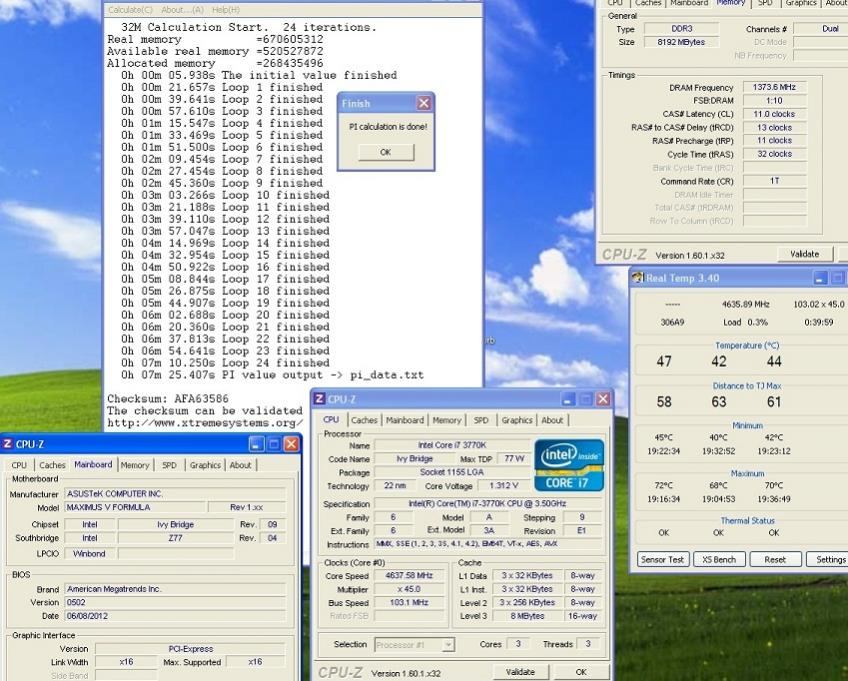This screenshot has width=848, height=681.
Task: Click the BIOS version 0502 value
Action: coord(175,602)
